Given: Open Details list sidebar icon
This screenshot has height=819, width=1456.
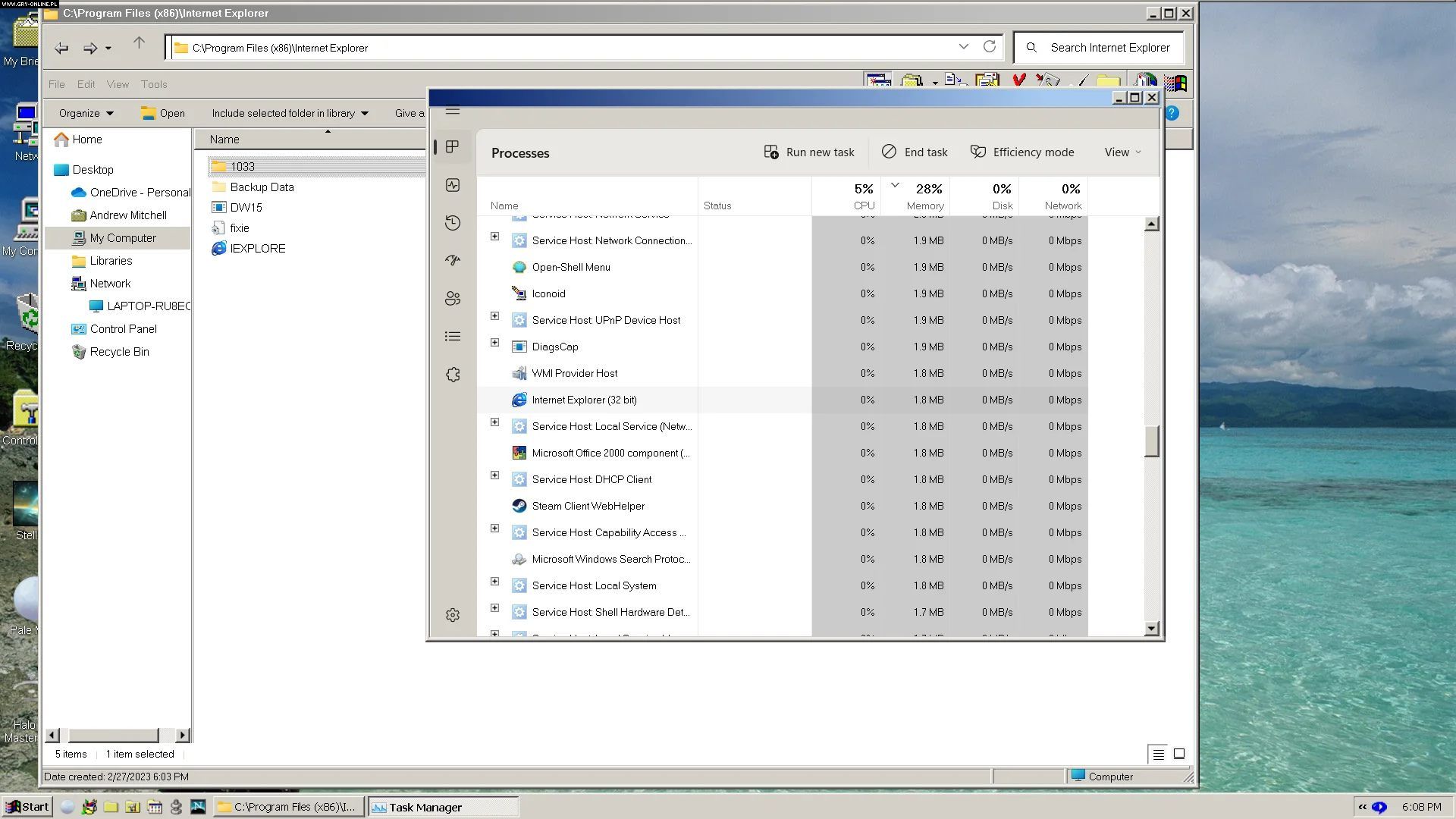Looking at the screenshot, I should pos(453,336).
